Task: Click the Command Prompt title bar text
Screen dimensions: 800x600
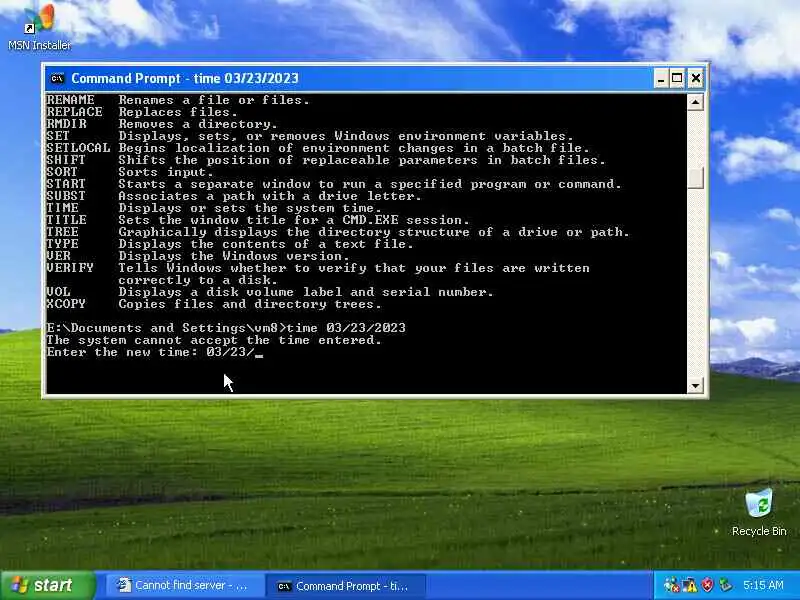Action: [x=185, y=78]
